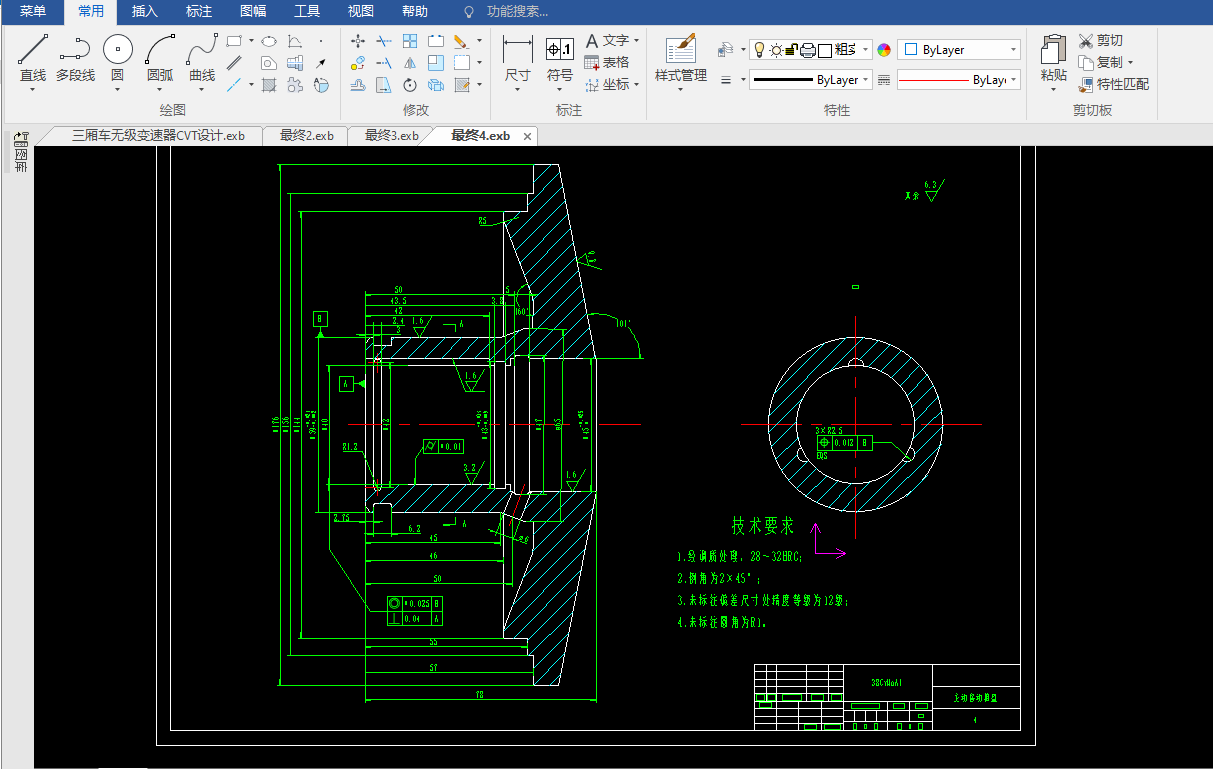The width and height of the screenshot is (1213, 769).
Task: Open the color wheel picker
Action: click(x=884, y=50)
